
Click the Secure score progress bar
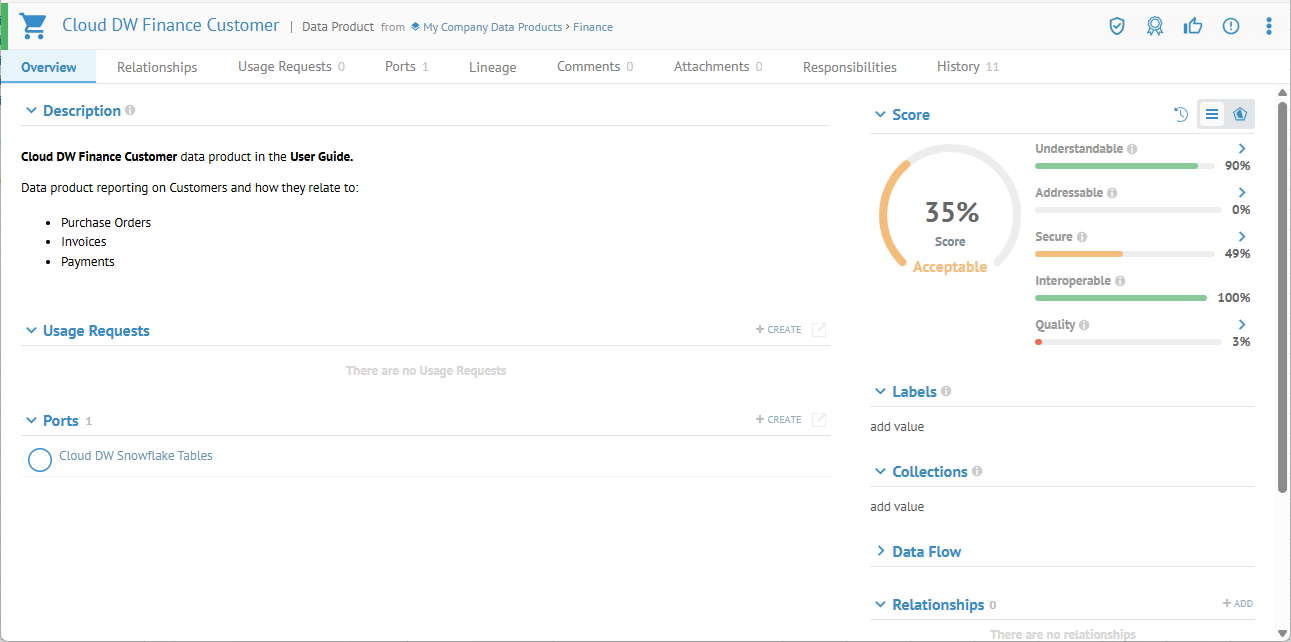point(1127,254)
